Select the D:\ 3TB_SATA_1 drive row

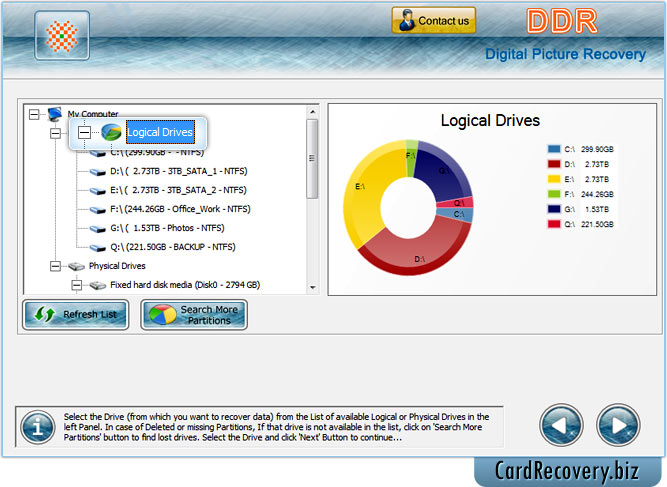[179, 171]
